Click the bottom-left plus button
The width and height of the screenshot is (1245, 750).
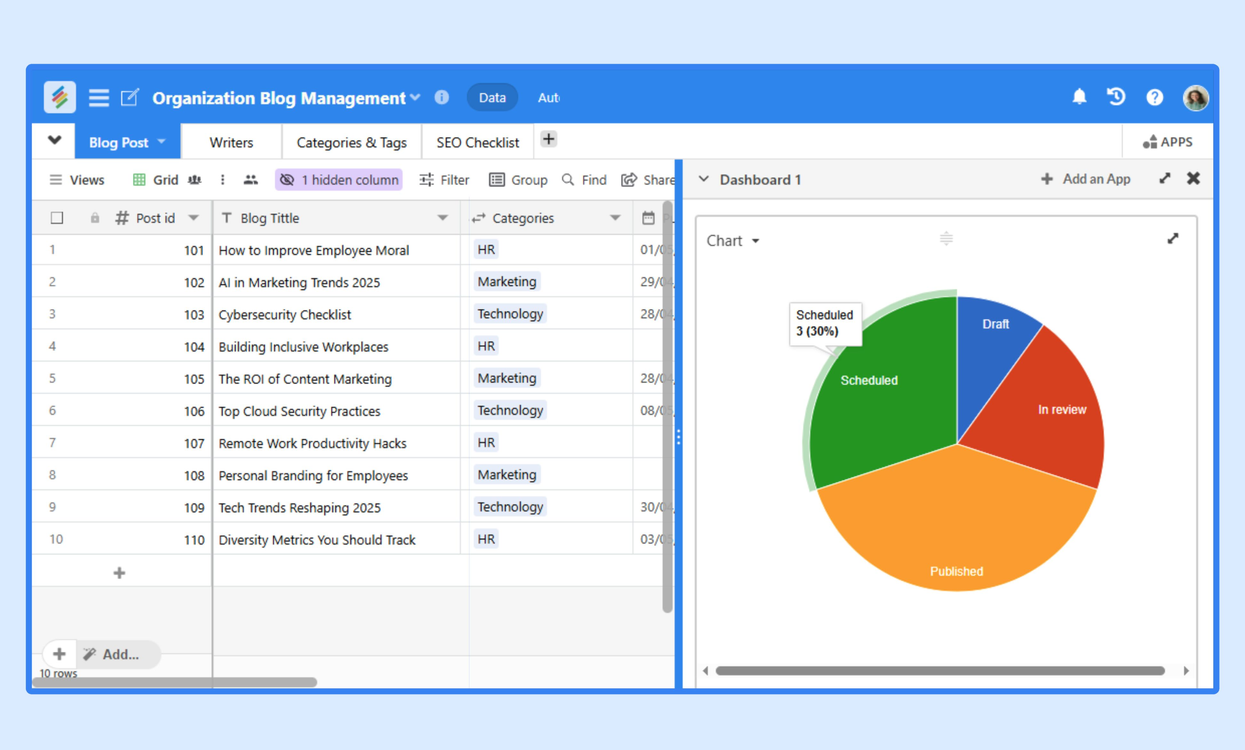tap(59, 654)
